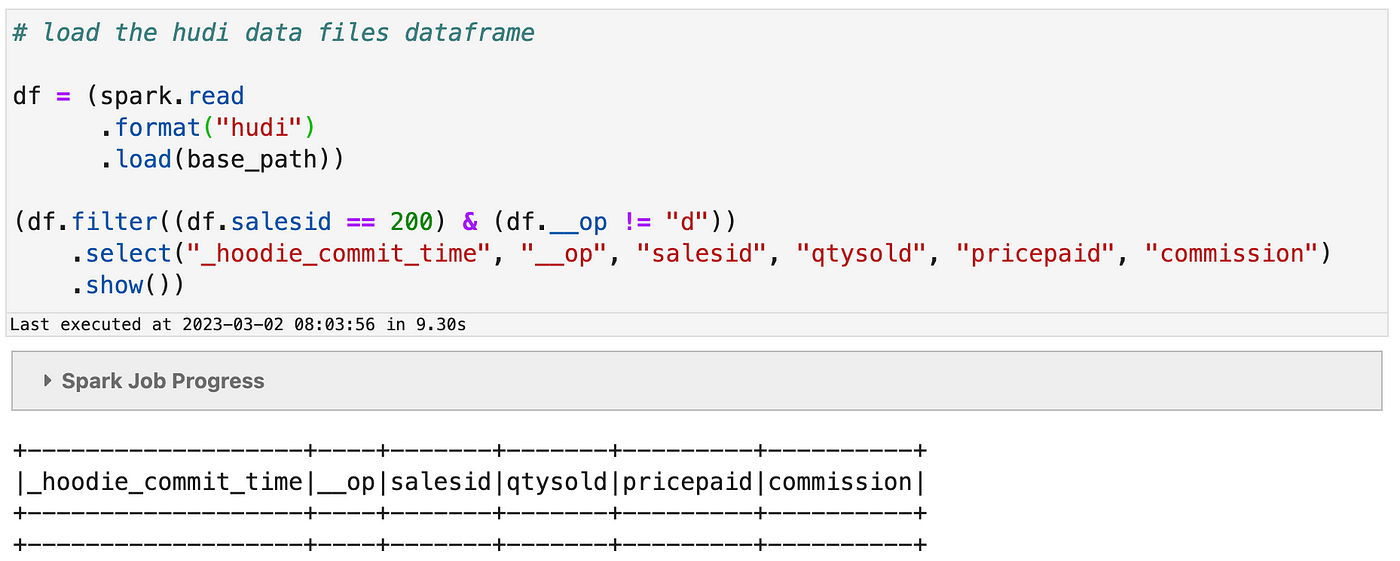Click the commission output column header
This screenshot has width=1400, height=561.
[840, 482]
